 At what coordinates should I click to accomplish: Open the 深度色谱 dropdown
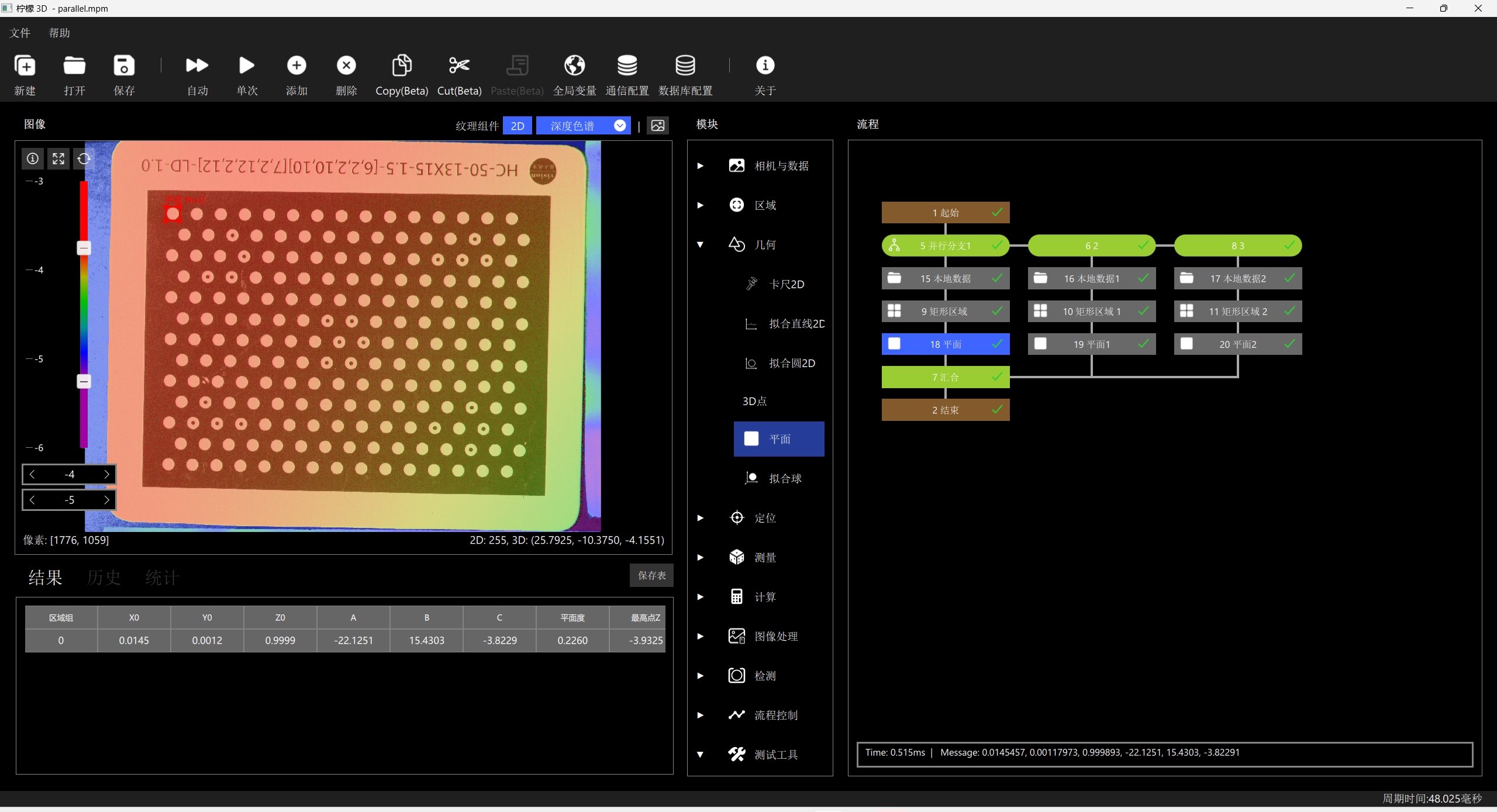coord(584,126)
